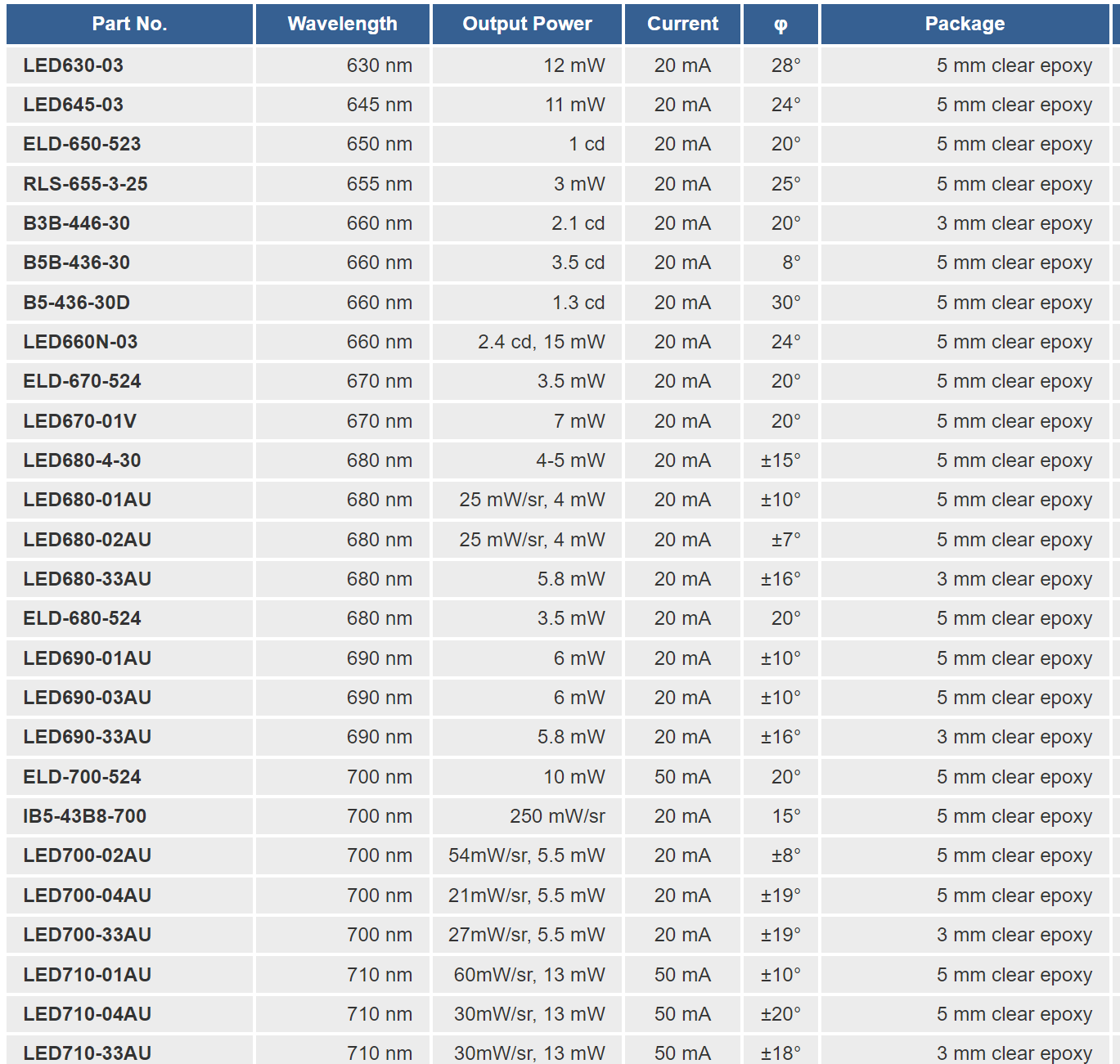Image resolution: width=1120 pixels, height=1064 pixels.
Task: Select the ±15° angle cell
Action: (x=780, y=460)
